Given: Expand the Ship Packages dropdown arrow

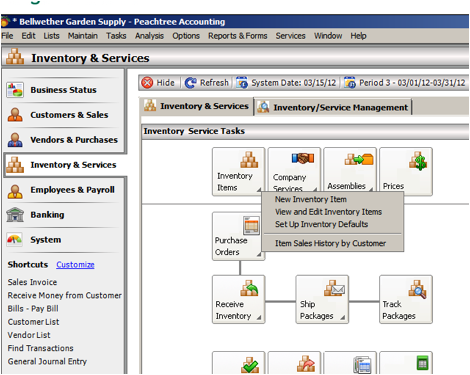Looking at the screenshot, I should 342,317.
